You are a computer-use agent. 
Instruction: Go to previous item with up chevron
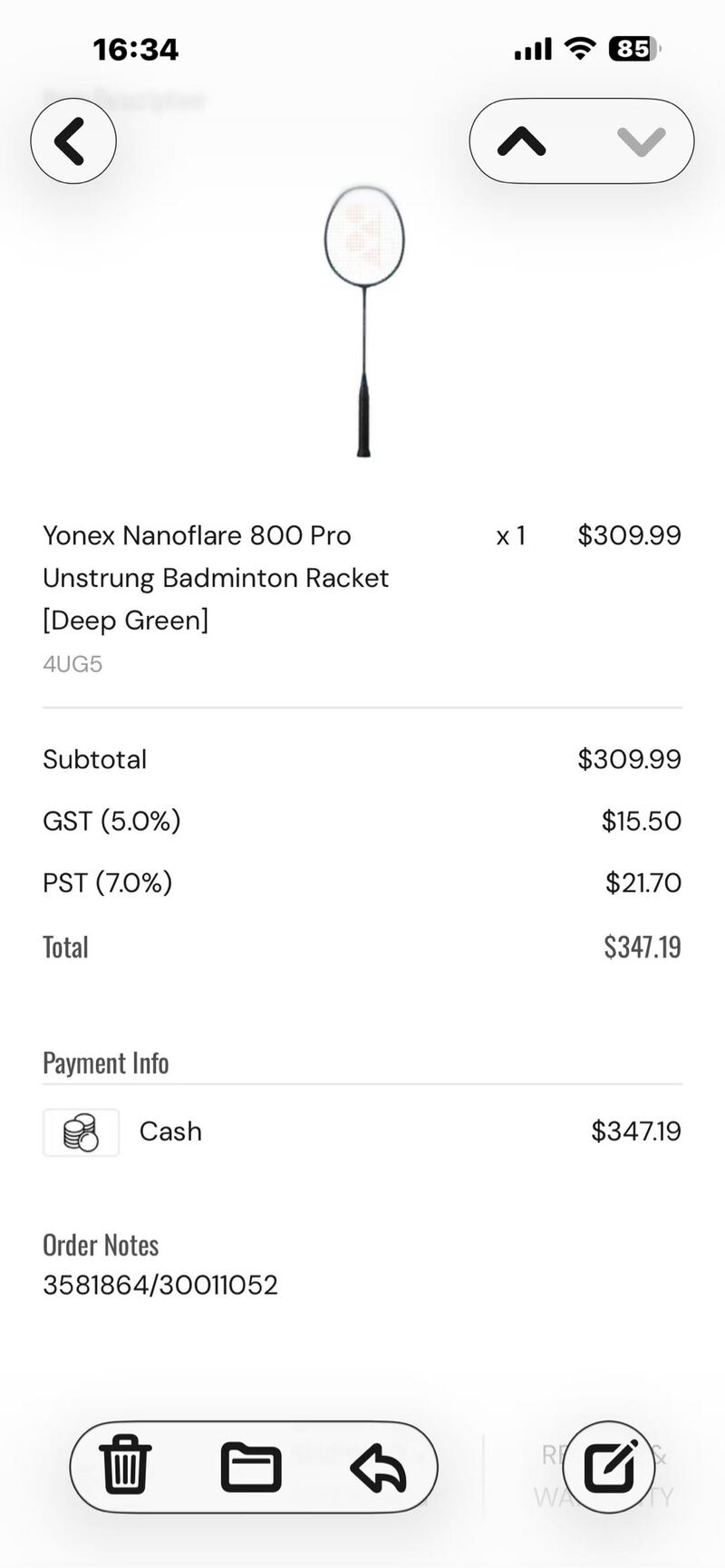click(522, 141)
